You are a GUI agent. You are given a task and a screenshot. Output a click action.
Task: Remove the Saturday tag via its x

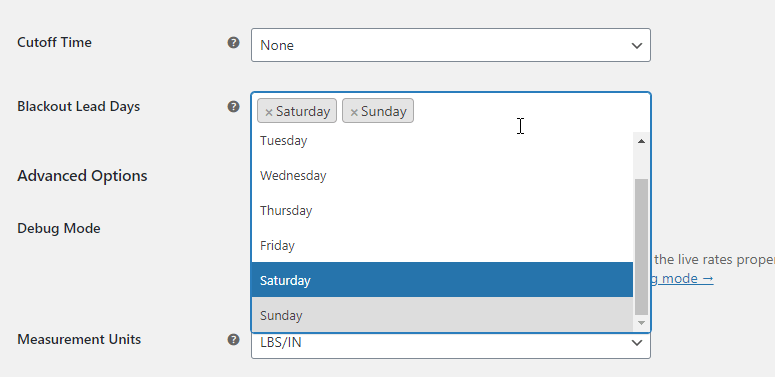[x=268, y=112]
